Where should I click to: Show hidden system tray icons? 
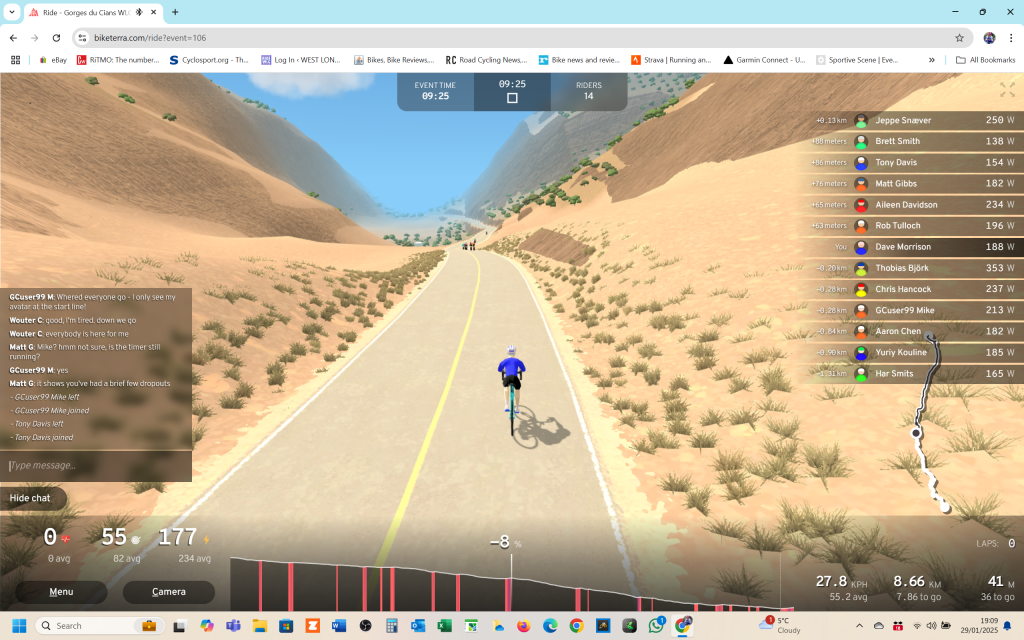[x=860, y=625]
